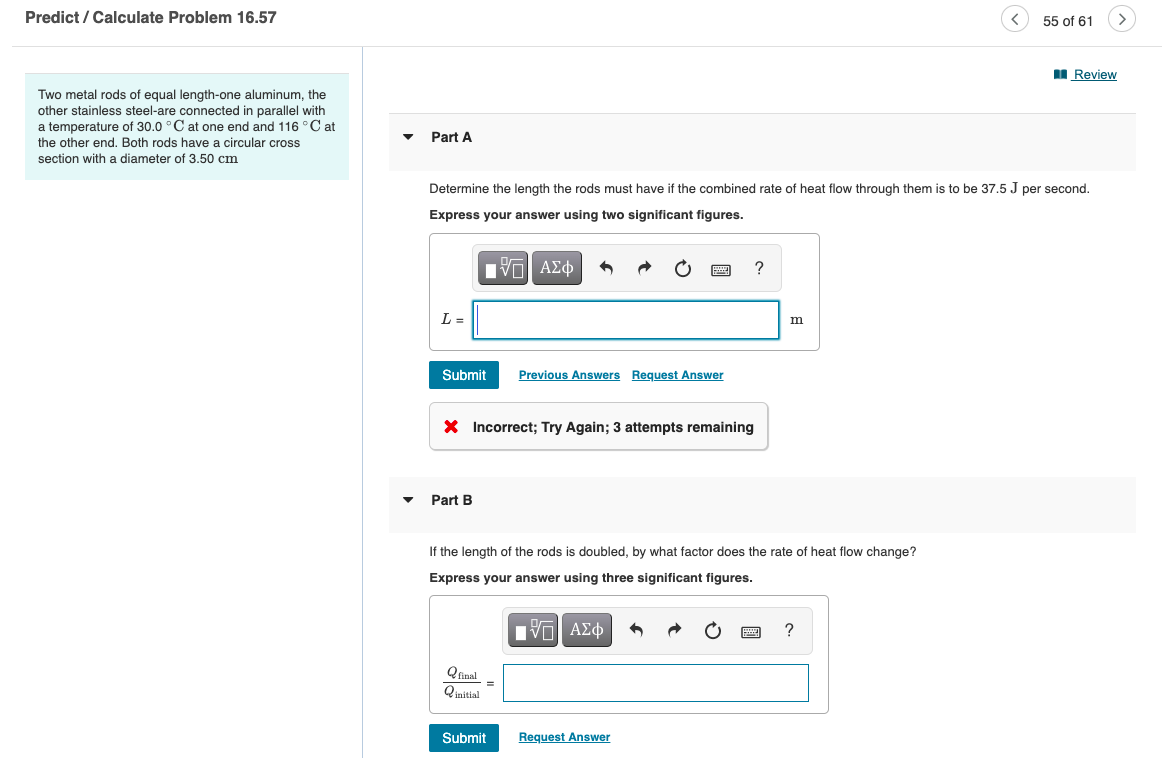Expand the equation template dropdown in Part B
Viewport: 1163px width, 758px height.
coord(532,629)
